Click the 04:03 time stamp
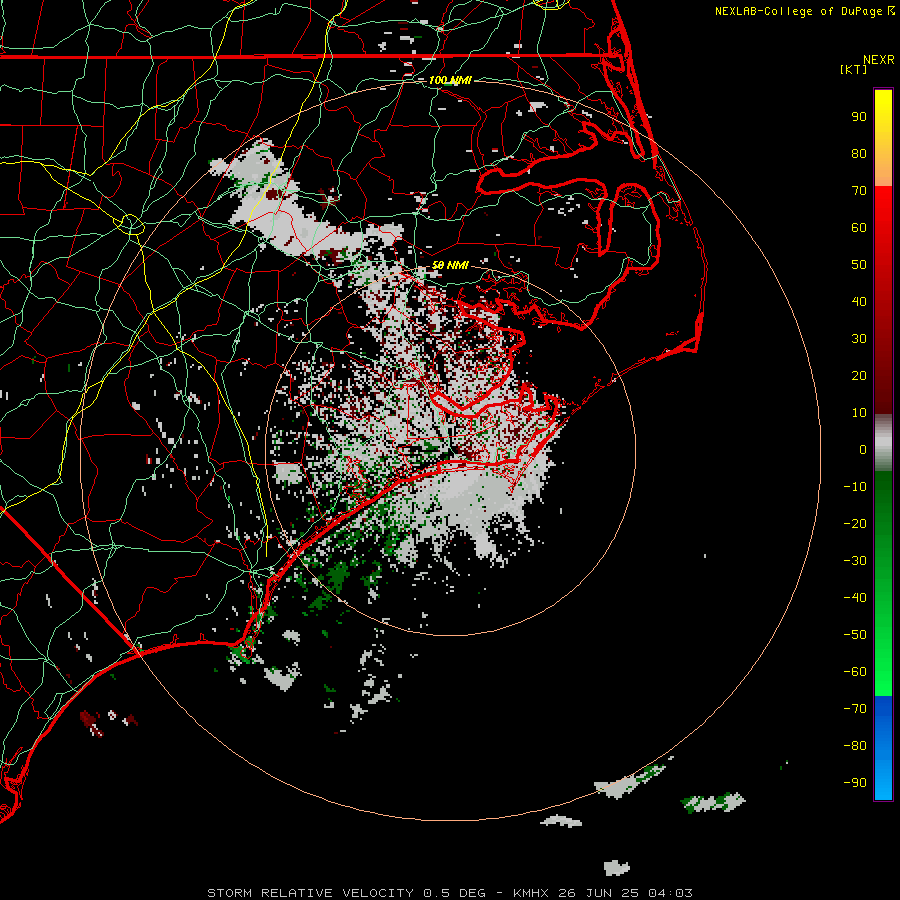Viewport: 900px width, 900px height. pyautogui.click(x=670, y=893)
